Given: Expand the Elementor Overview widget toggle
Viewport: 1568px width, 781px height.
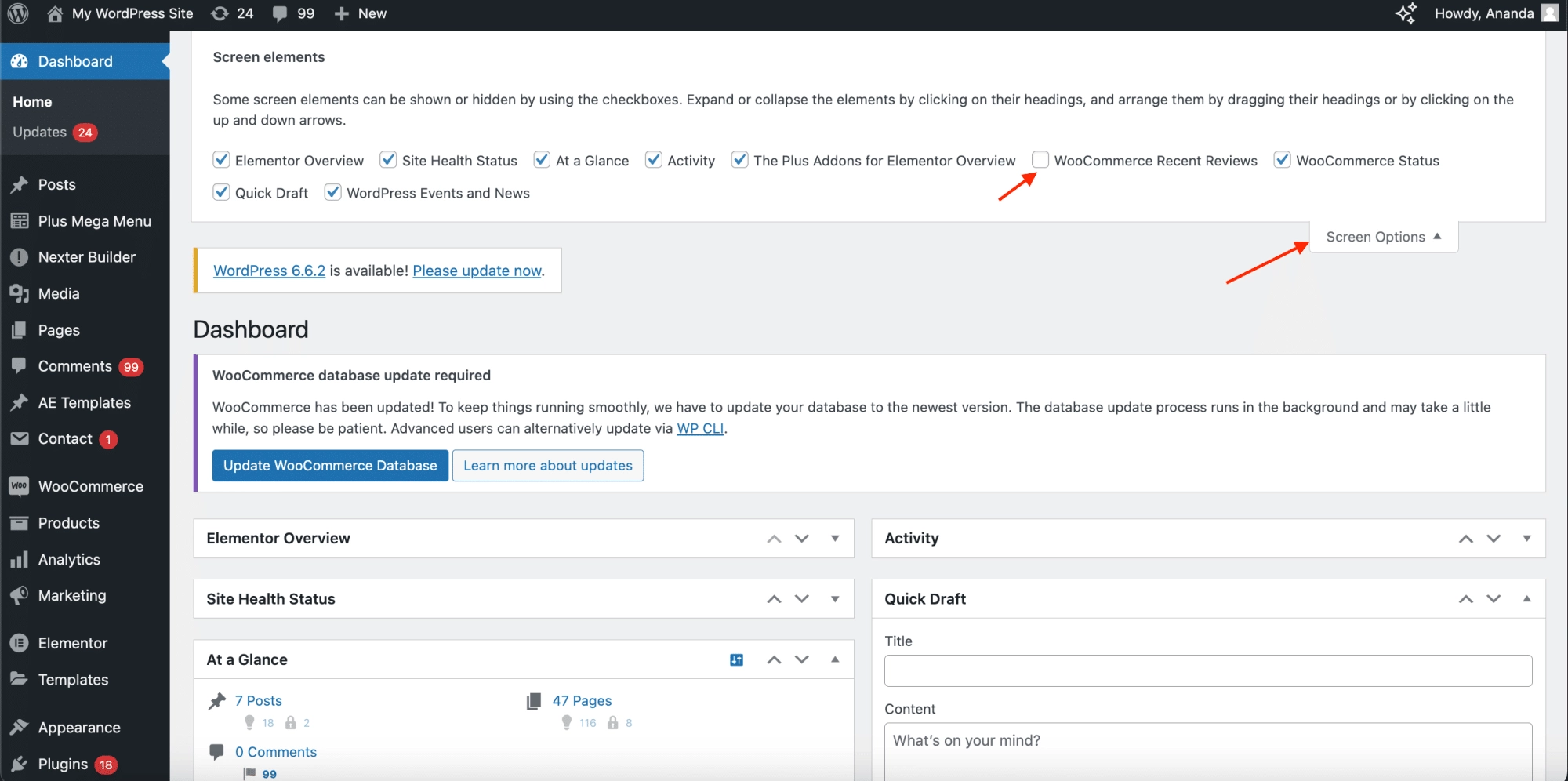Looking at the screenshot, I should tap(835, 538).
